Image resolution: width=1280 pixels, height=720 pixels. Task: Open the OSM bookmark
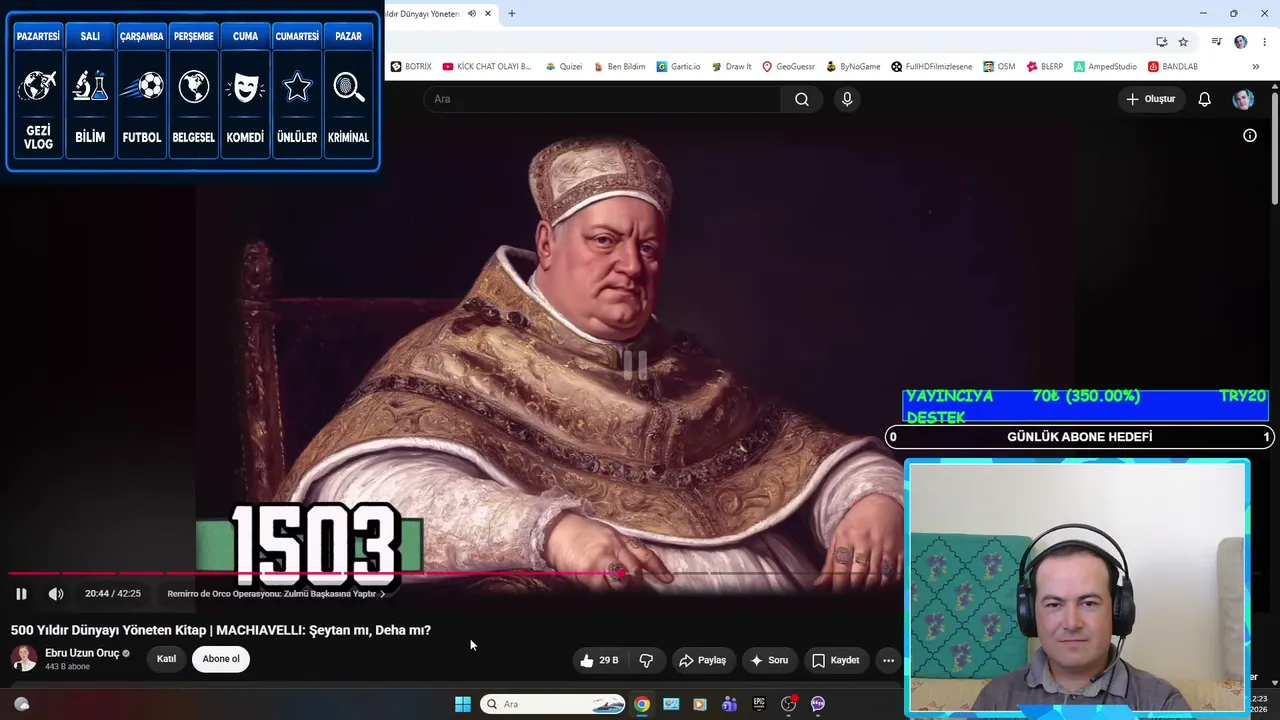click(x=999, y=67)
